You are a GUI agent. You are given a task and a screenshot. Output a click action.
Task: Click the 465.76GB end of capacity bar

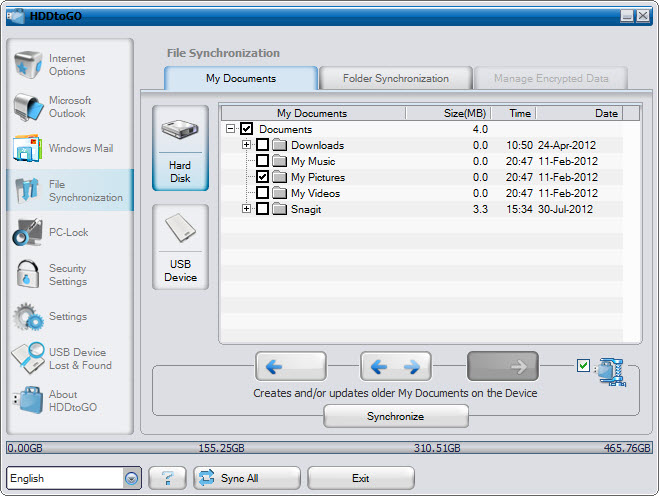coord(627,448)
